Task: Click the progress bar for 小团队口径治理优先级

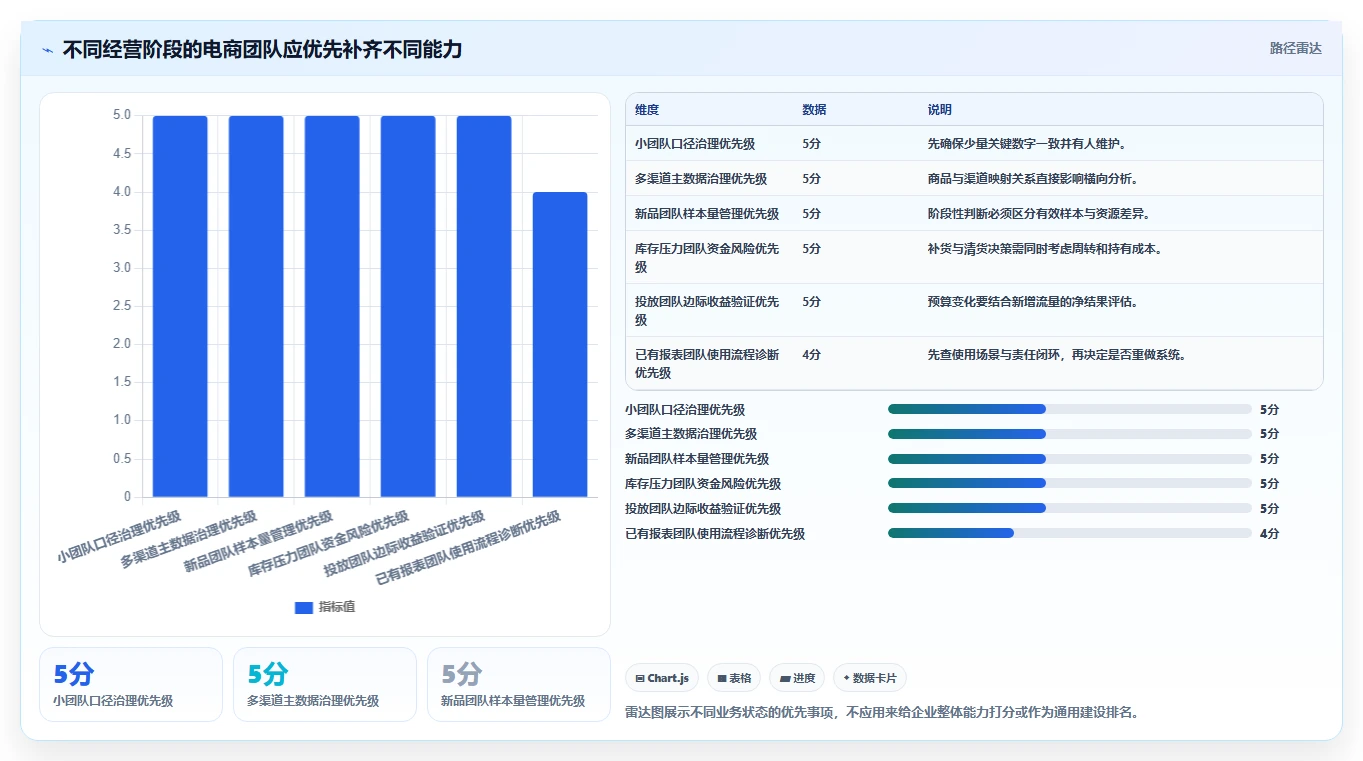Action: tap(1070, 409)
